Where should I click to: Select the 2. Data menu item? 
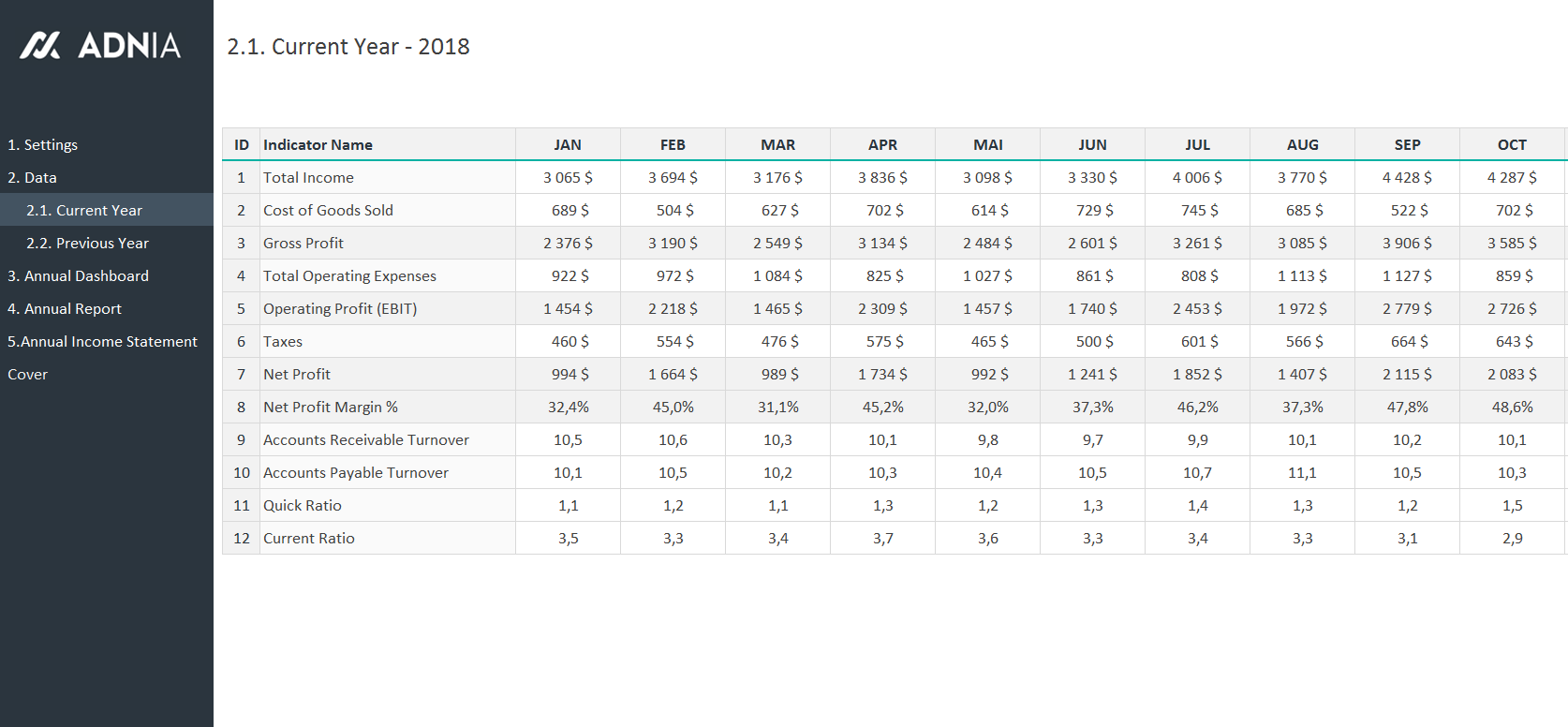[x=33, y=177]
